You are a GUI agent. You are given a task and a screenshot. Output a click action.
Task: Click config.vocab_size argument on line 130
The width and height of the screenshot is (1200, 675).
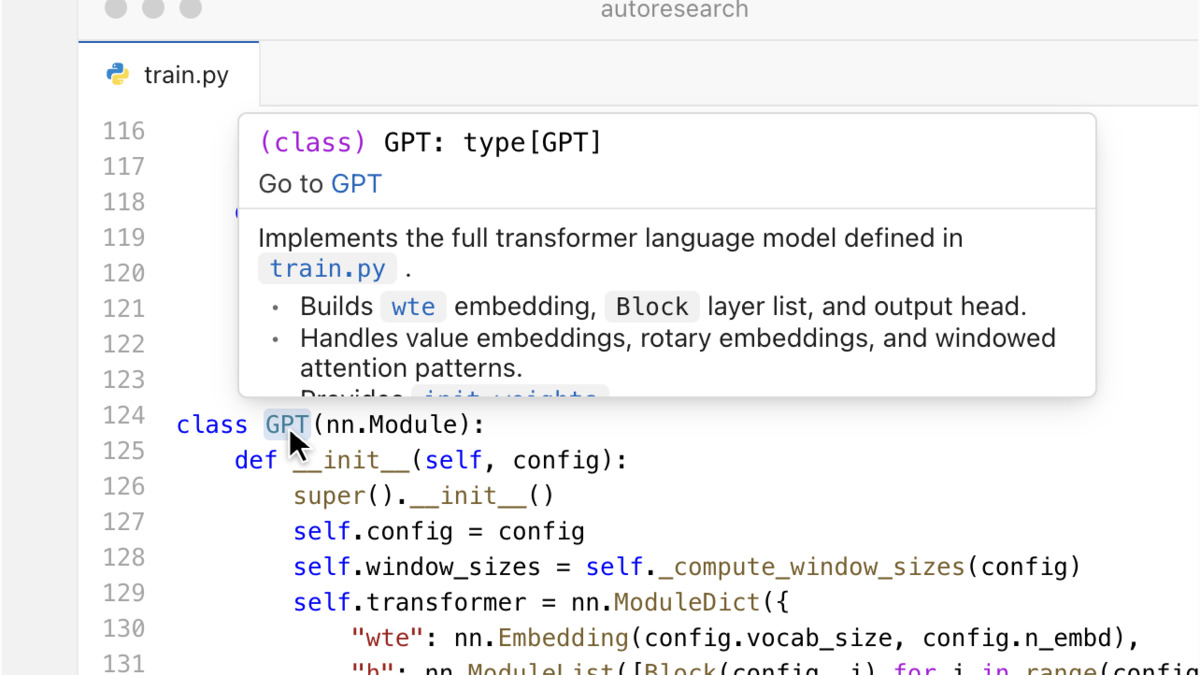[776, 638]
